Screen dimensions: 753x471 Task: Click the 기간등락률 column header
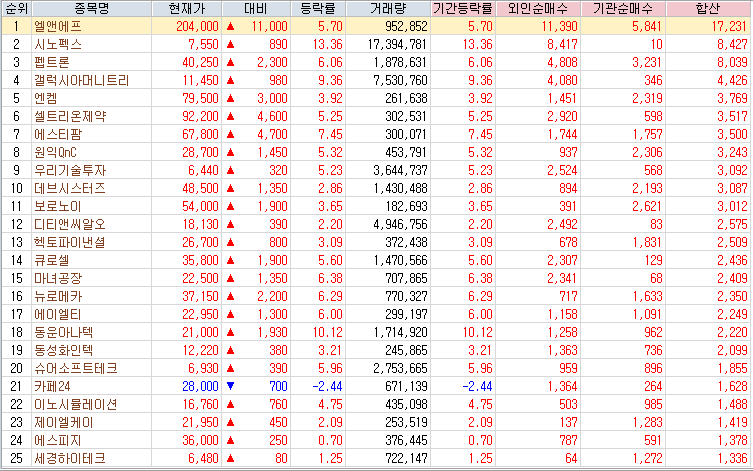tap(463, 8)
